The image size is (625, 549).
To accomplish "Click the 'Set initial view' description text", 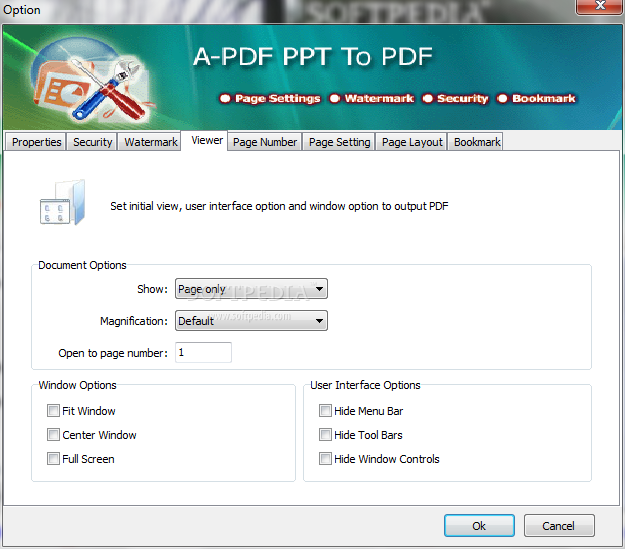I will tap(279, 206).
